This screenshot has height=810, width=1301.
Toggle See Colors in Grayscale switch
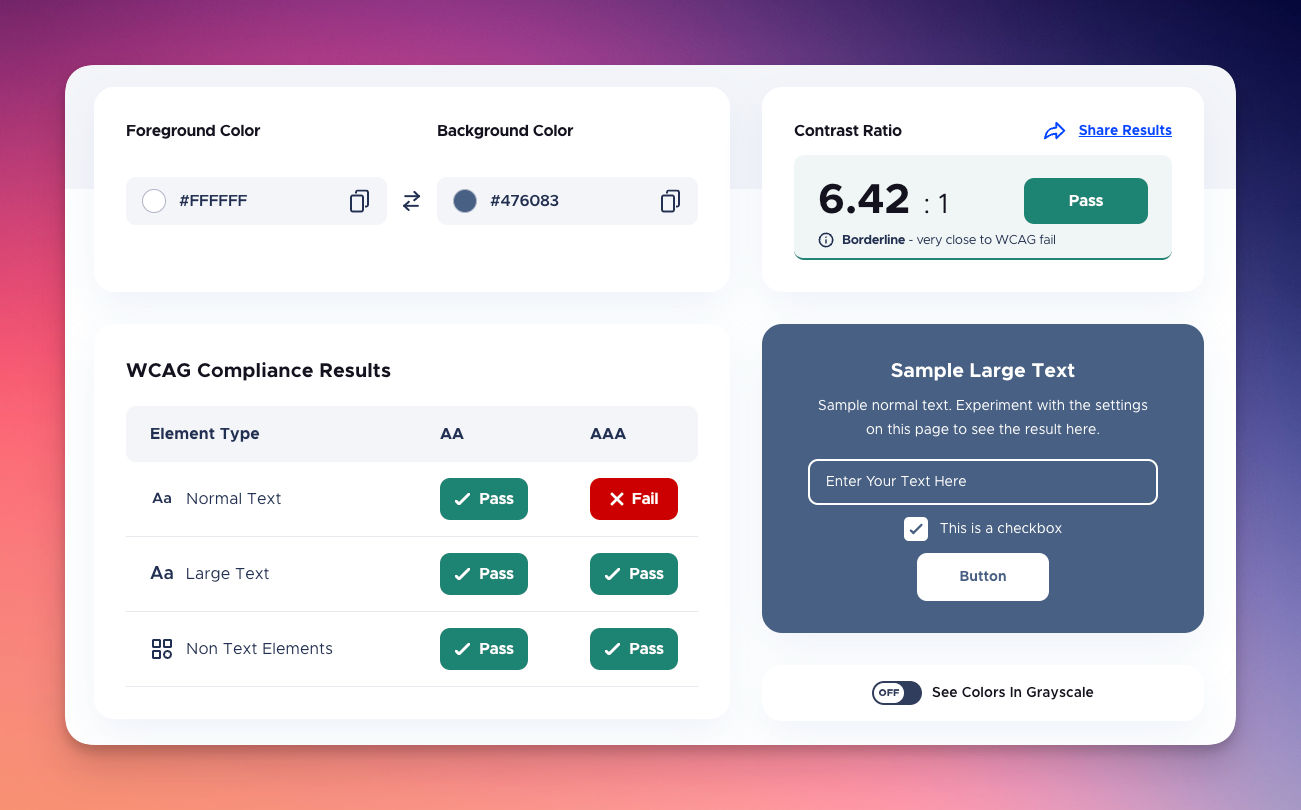[897, 693]
